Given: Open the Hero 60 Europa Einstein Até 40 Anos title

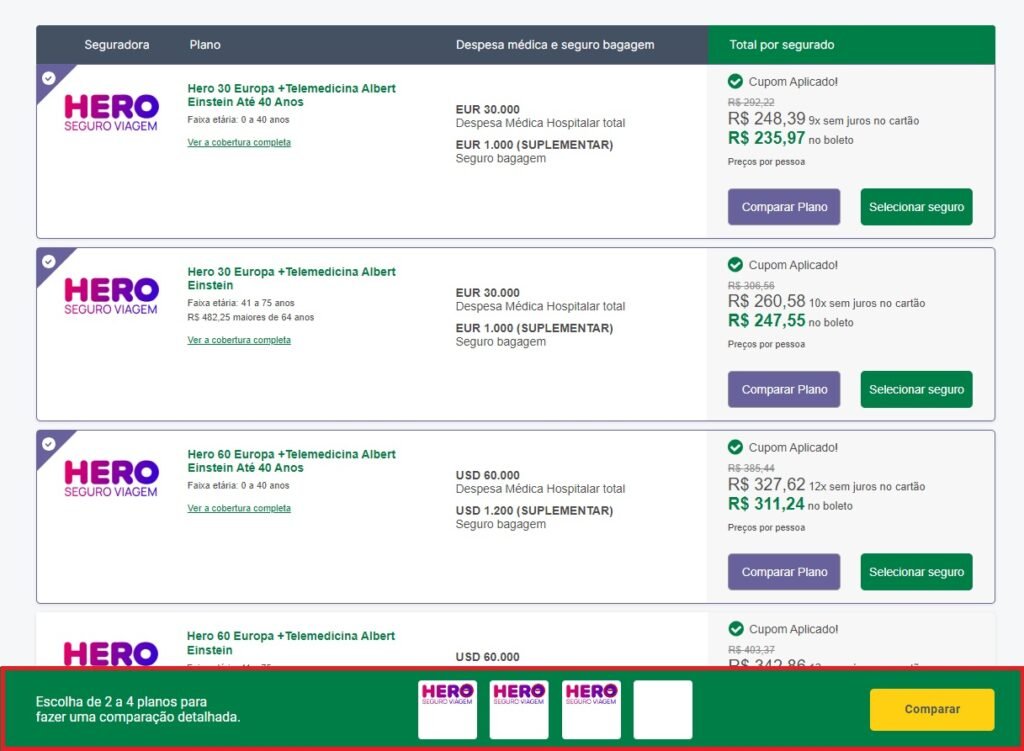Looking at the screenshot, I should tap(291, 461).
